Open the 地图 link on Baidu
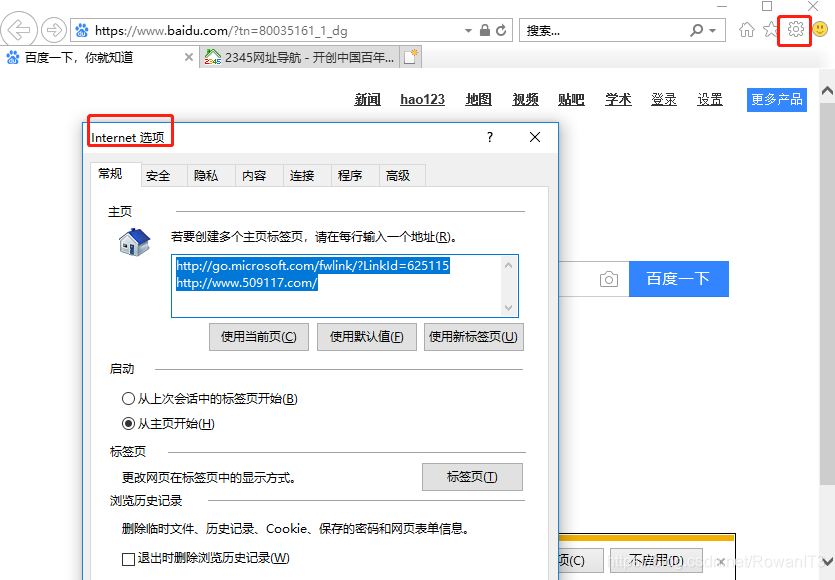This screenshot has width=835, height=580. pyautogui.click(x=478, y=99)
